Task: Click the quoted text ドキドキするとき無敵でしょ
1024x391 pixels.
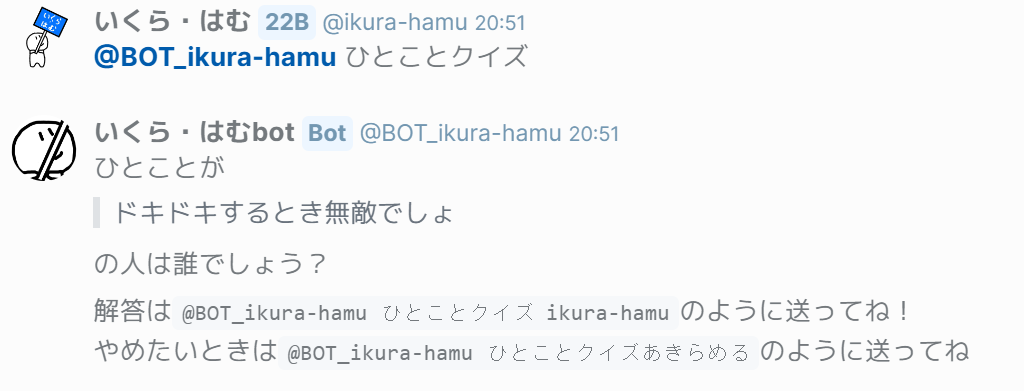Action: click(x=283, y=213)
